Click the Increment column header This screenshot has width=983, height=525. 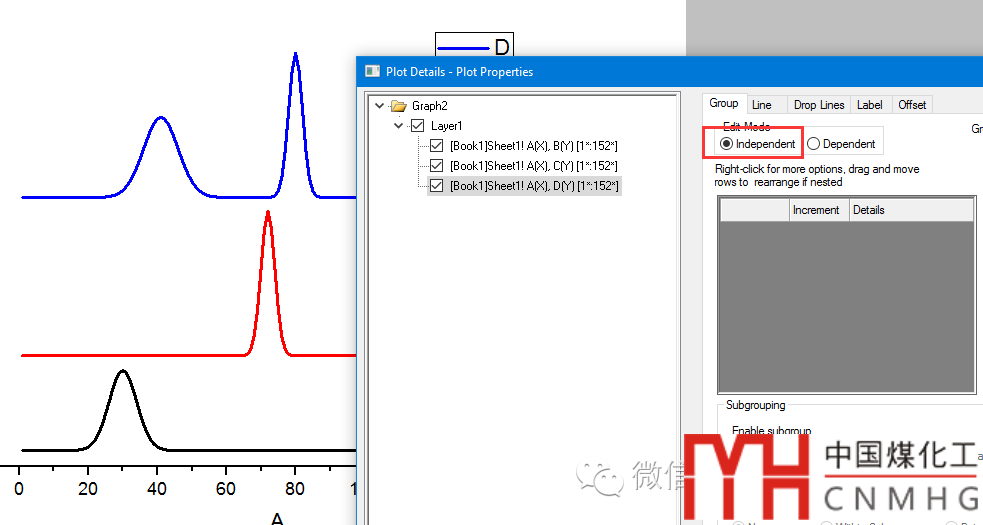(x=816, y=210)
